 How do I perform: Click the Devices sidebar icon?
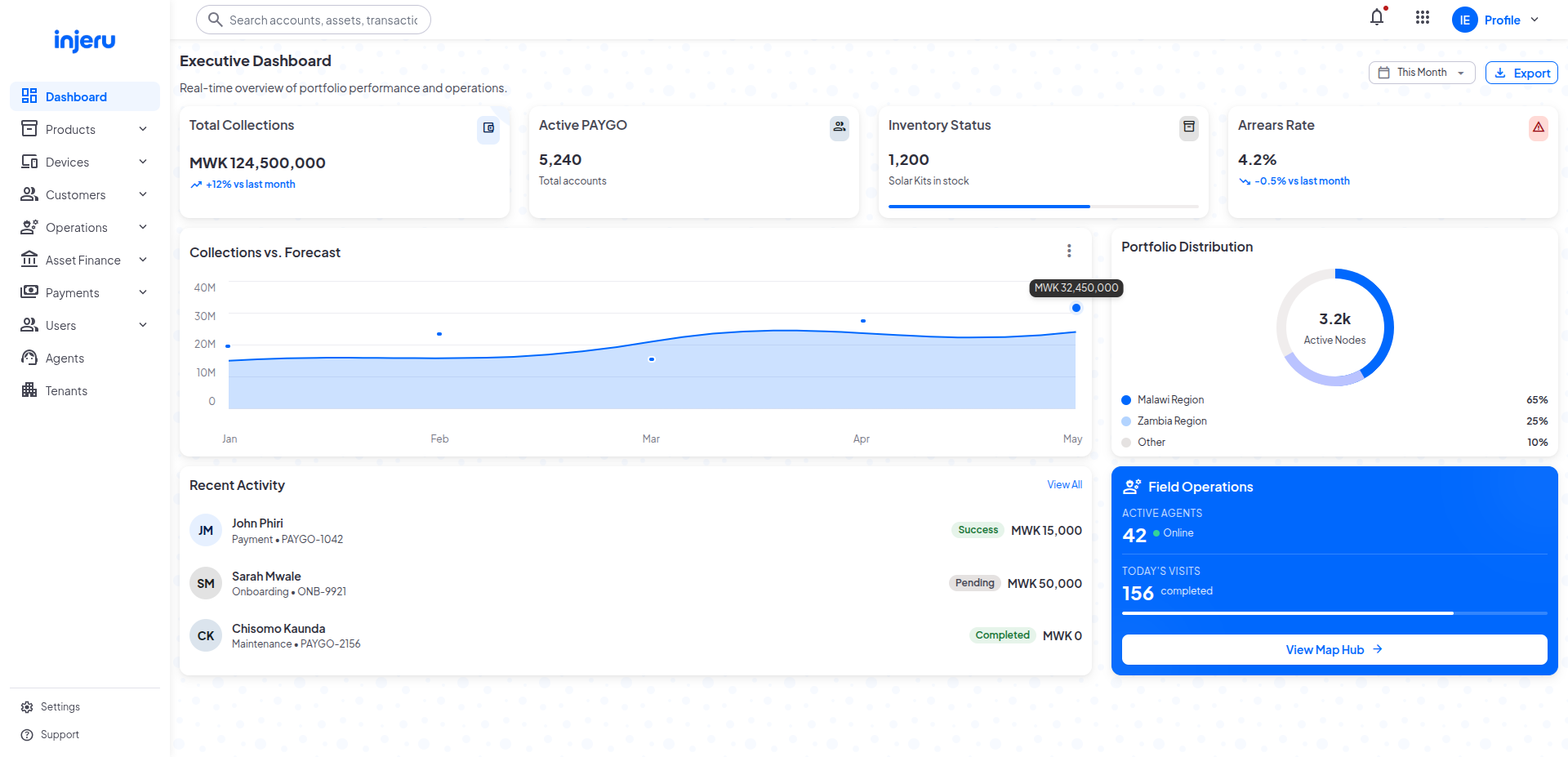click(x=29, y=162)
